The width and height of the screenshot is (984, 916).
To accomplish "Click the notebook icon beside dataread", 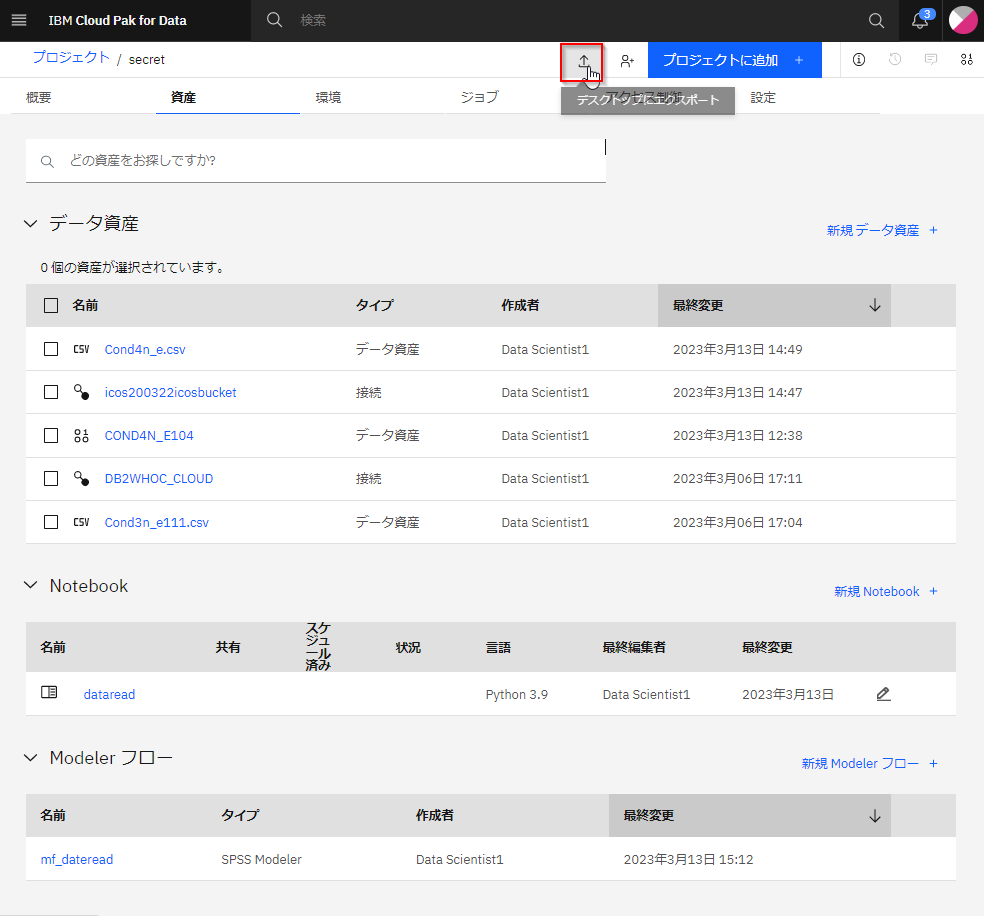I will point(49,692).
